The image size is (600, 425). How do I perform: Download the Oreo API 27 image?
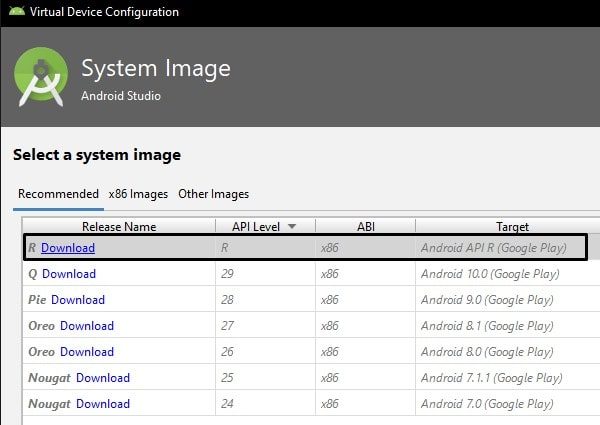(87, 326)
